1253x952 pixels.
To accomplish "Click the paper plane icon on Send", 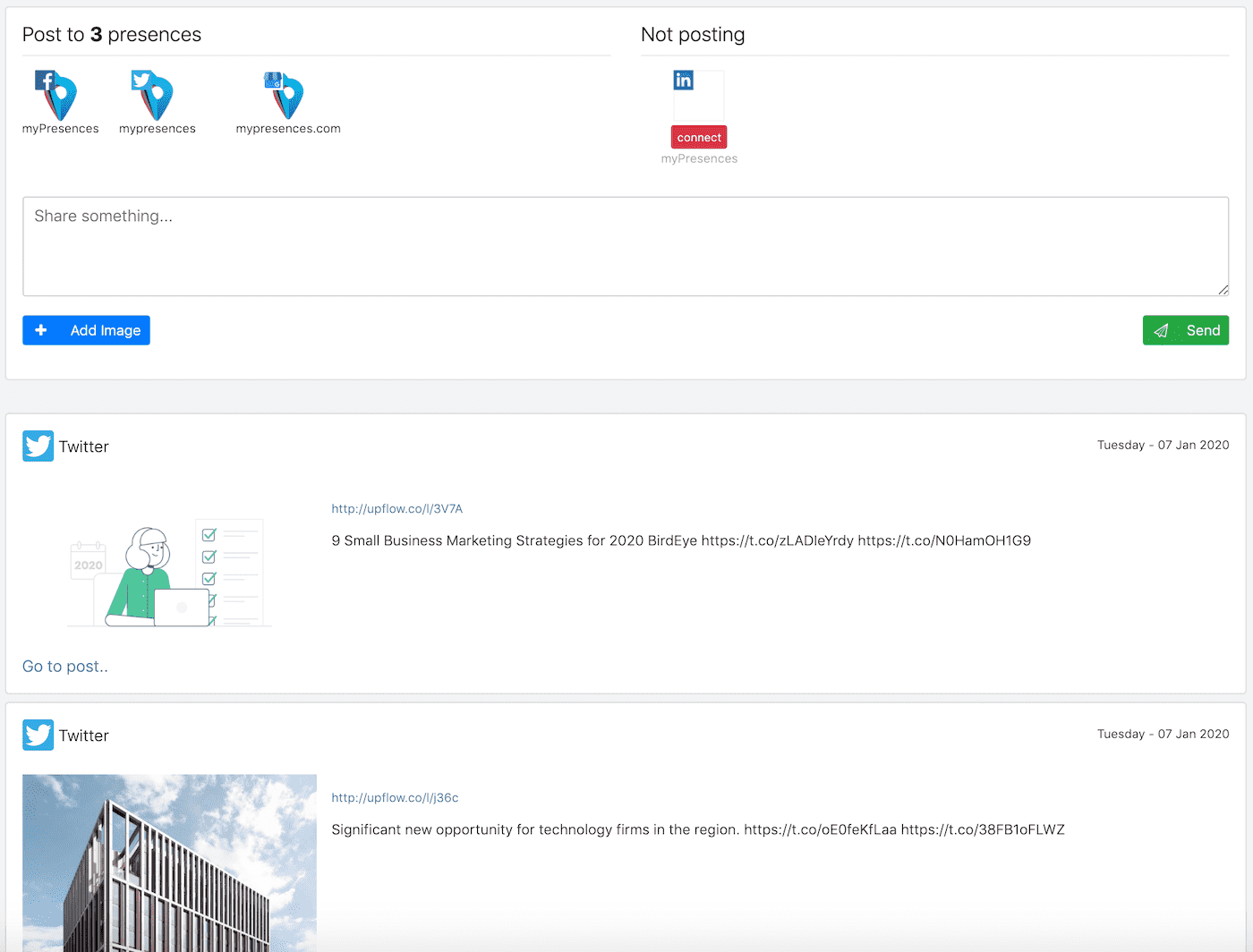I will [1161, 331].
